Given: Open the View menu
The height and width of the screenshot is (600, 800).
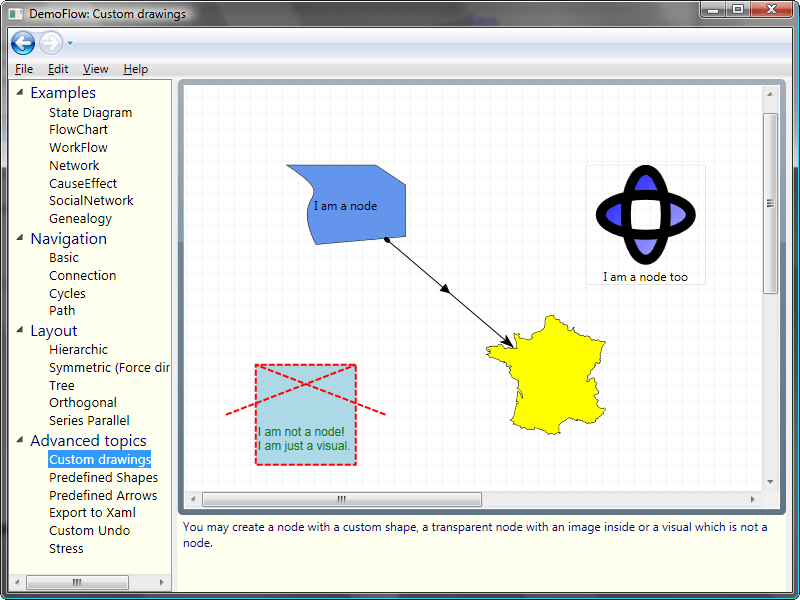Looking at the screenshot, I should point(96,69).
